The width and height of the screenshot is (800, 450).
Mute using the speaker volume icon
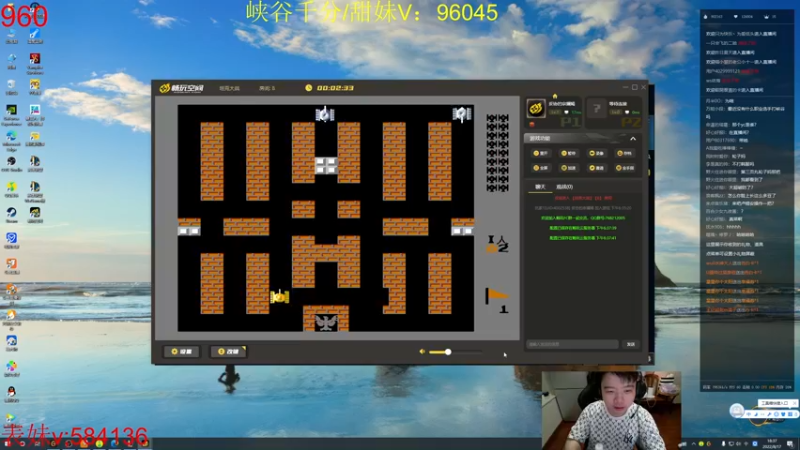pyautogui.click(x=422, y=352)
